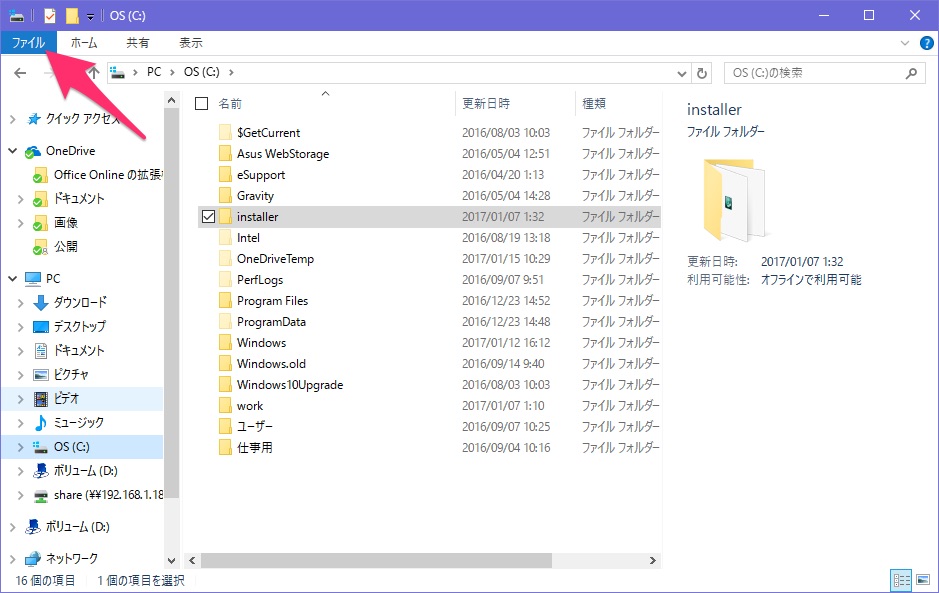Click the ピクチャ library icon
Image resolution: width=939 pixels, height=593 pixels.
(x=41, y=375)
